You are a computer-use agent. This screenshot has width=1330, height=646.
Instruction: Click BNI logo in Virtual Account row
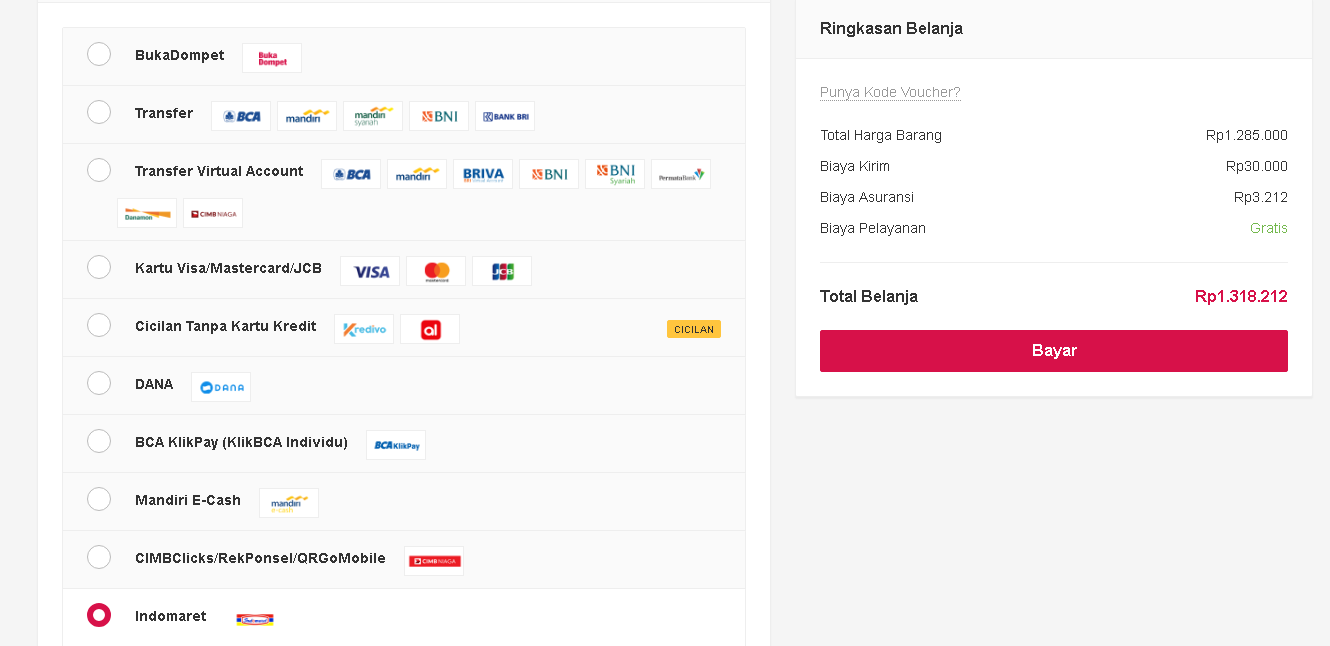pyautogui.click(x=549, y=174)
